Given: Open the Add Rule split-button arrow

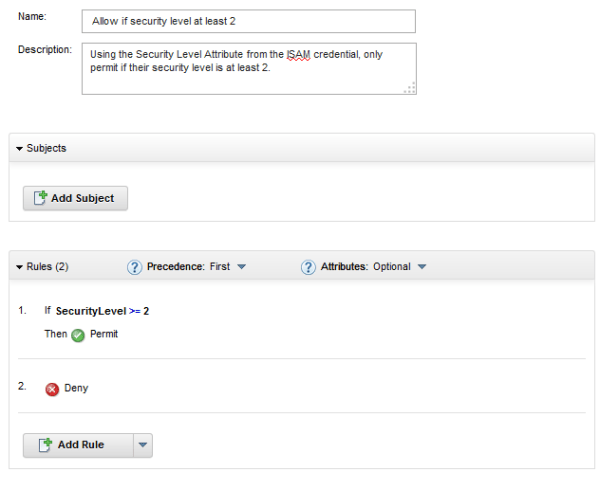Looking at the screenshot, I should [x=142, y=445].
